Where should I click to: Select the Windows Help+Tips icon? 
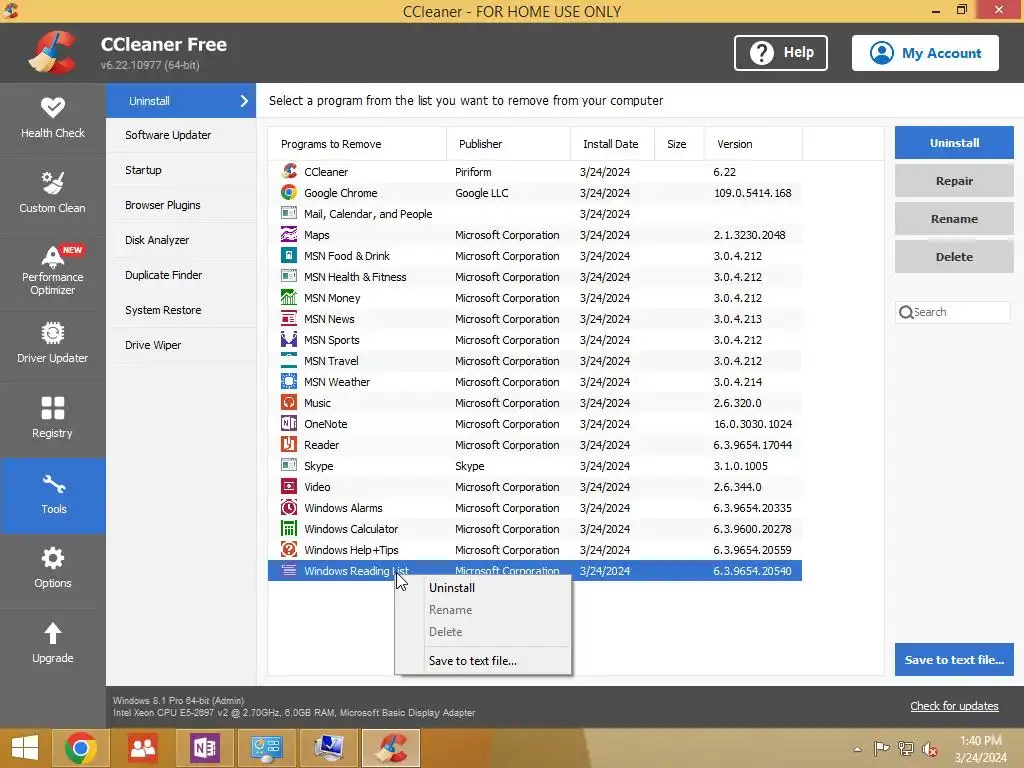coord(289,549)
